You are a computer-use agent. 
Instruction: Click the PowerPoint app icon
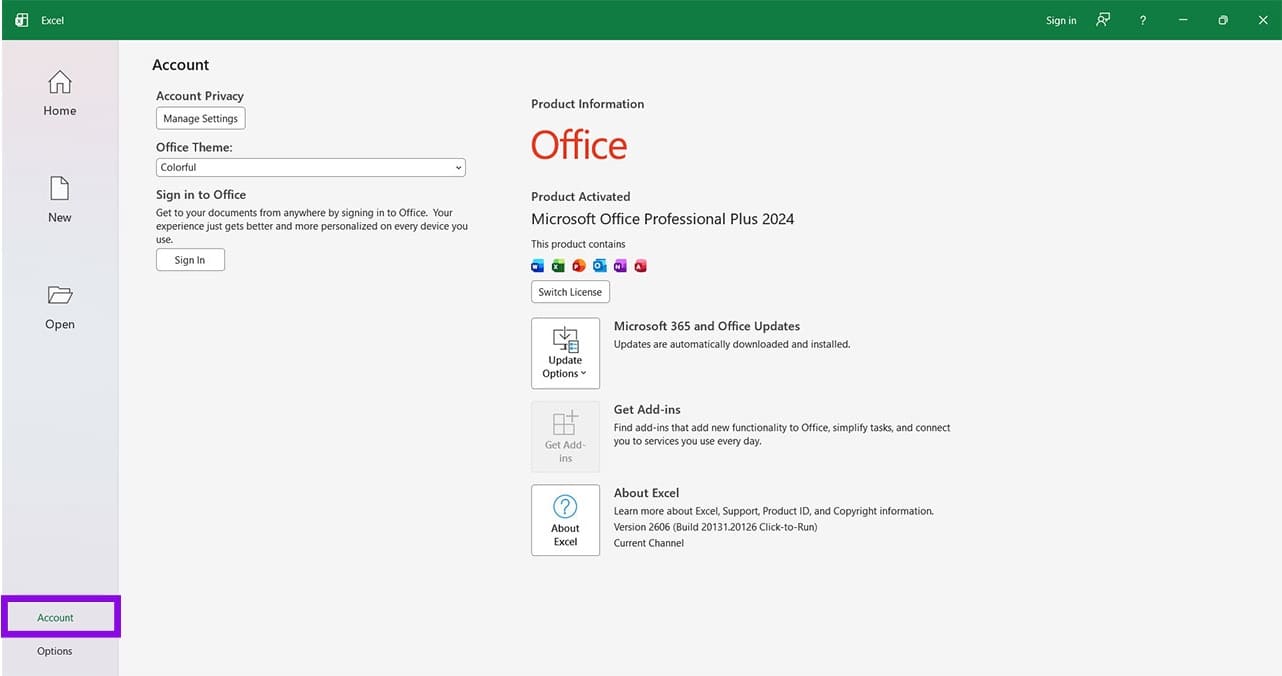(x=579, y=266)
